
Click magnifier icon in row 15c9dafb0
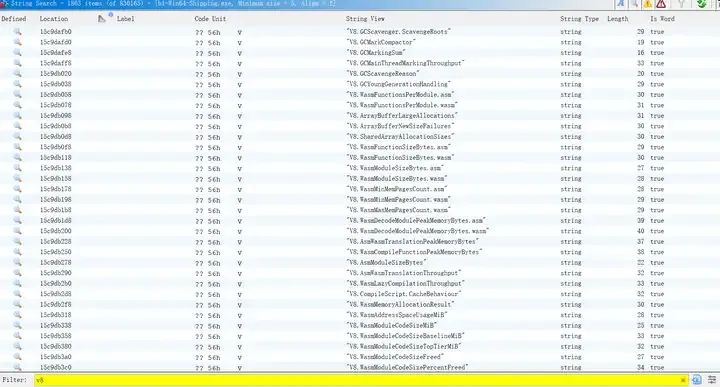click(17, 32)
